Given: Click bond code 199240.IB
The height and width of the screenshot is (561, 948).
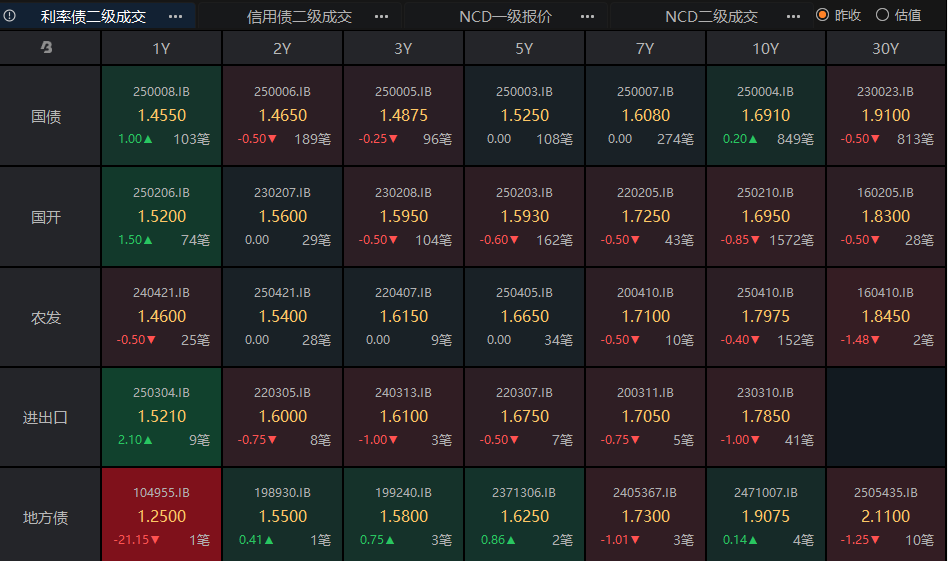Looking at the screenshot, I should (403, 493).
